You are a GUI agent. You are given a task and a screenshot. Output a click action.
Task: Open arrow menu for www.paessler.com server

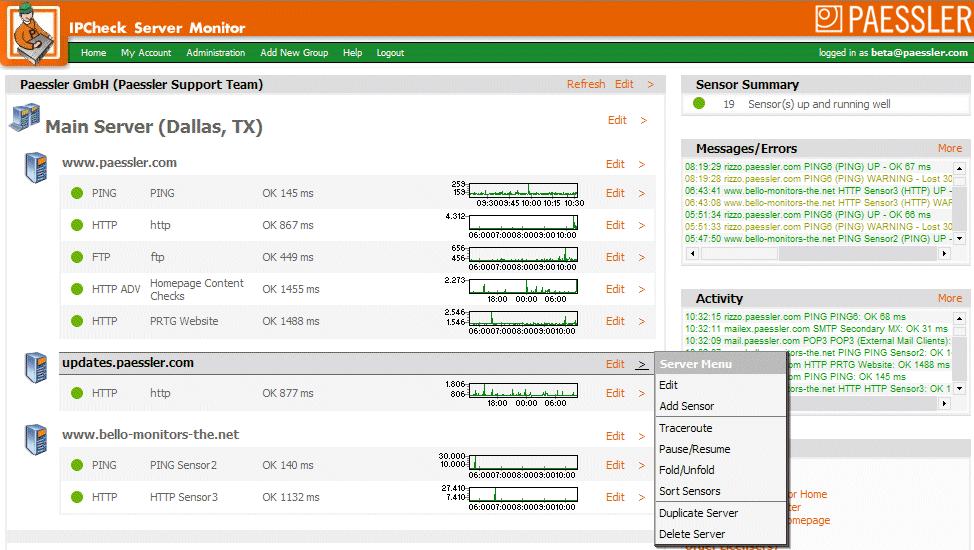[642, 165]
